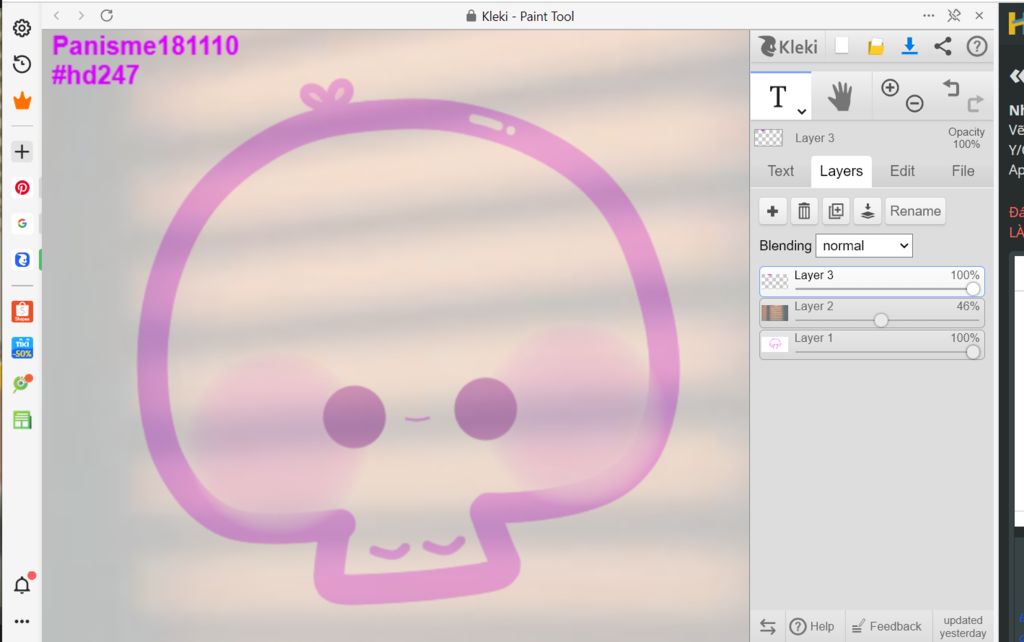Go back in the panel navigation
The image size is (1024, 642).
click(x=57, y=15)
